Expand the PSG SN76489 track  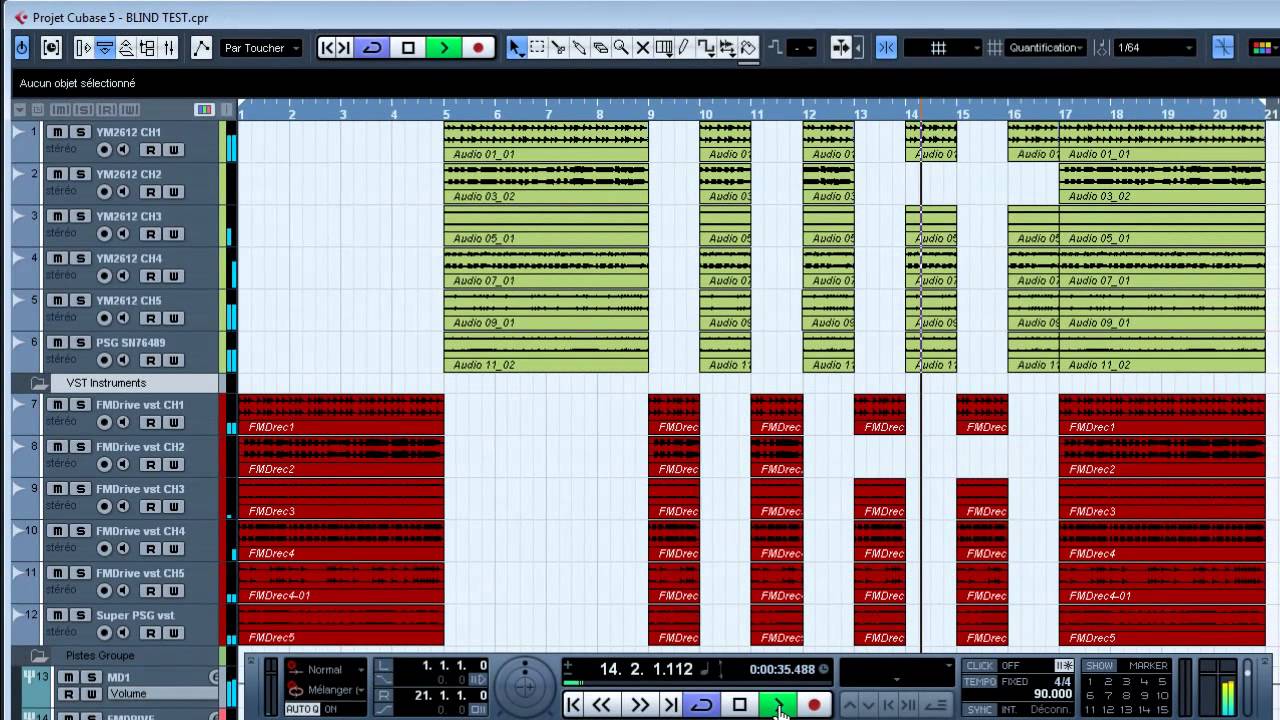coord(18,342)
